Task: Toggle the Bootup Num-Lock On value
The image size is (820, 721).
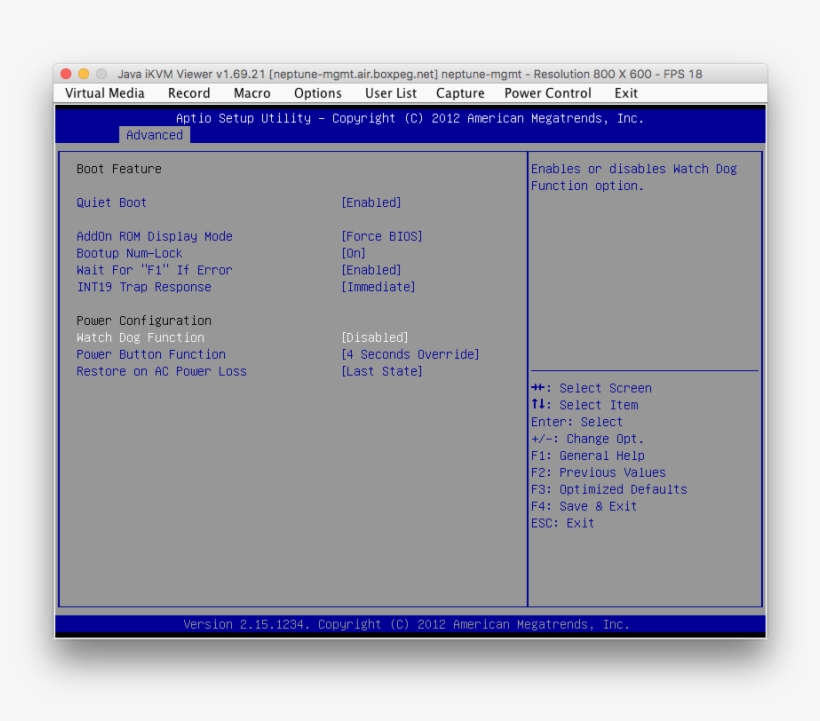Action: coord(354,254)
